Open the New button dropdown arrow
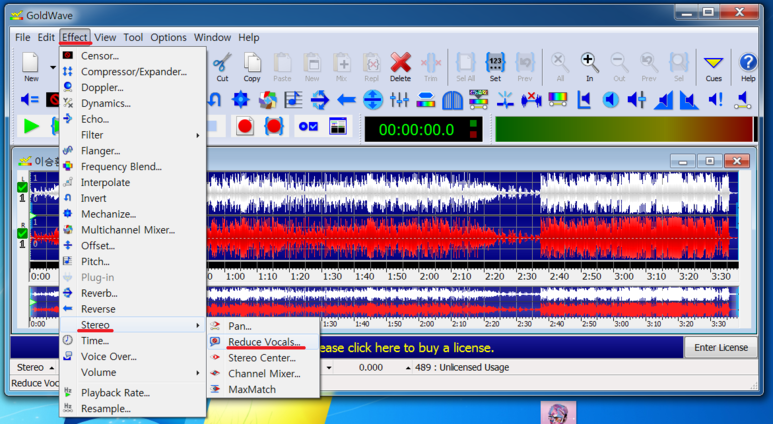 coord(52,67)
